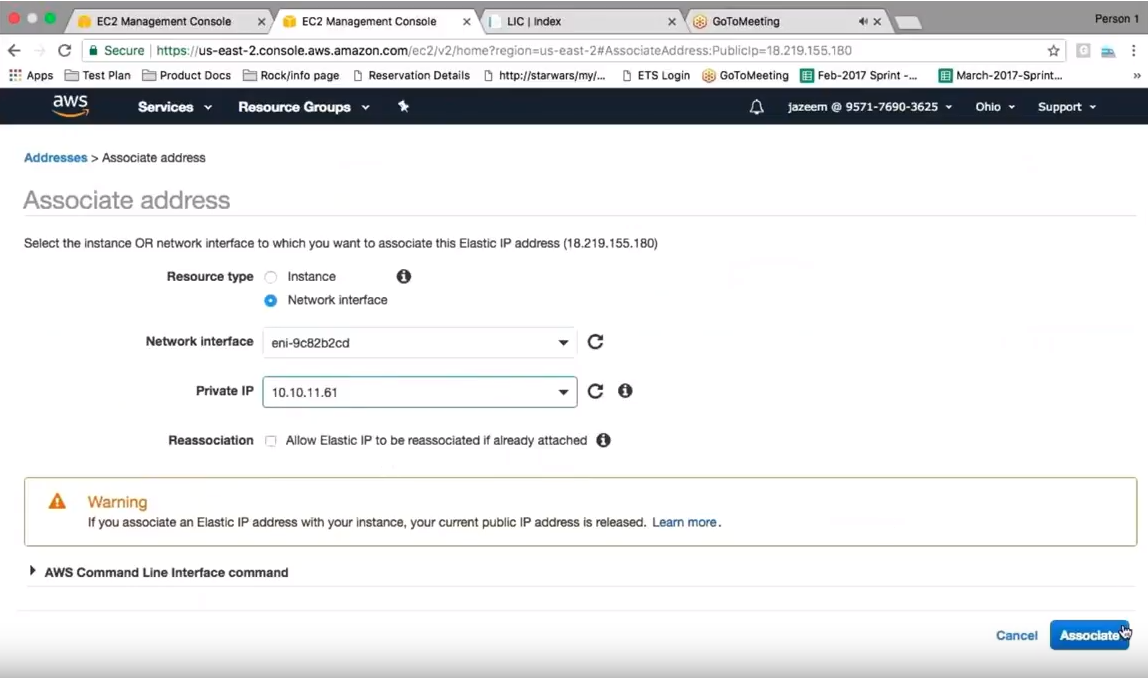Image resolution: width=1148 pixels, height=678 pixels.
Task: Click the Associate button
Action: (x=1089, y=635)
